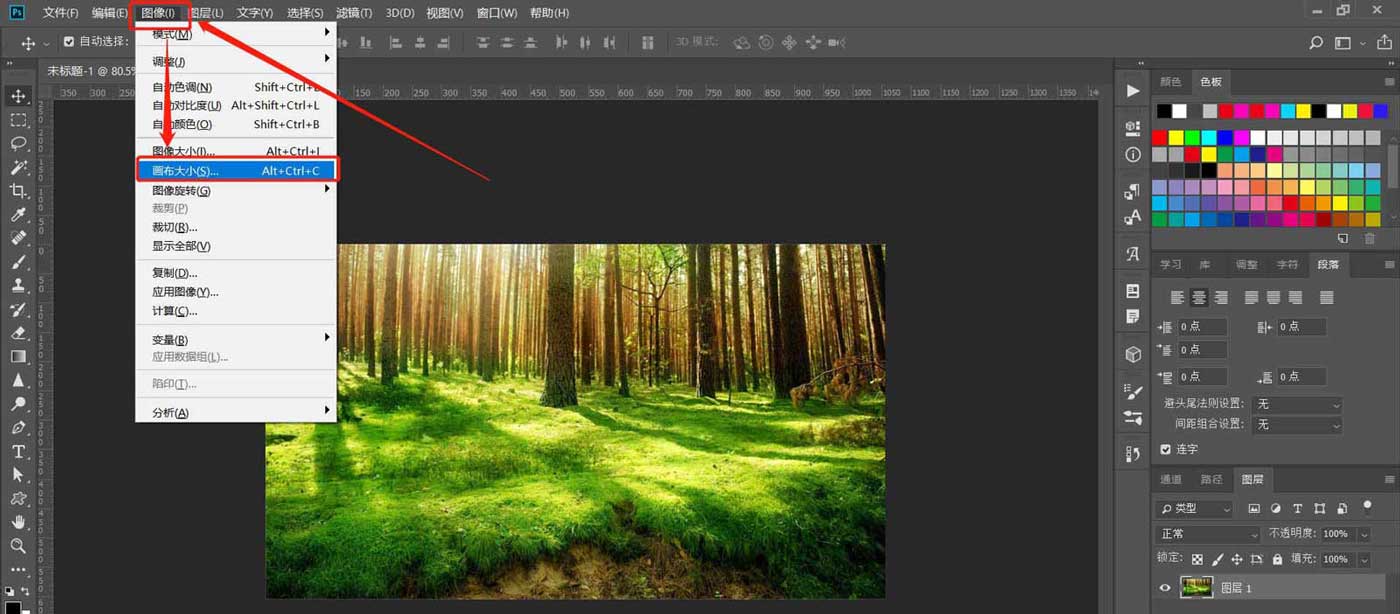The width and height of the screenshot is (1400, 614).
Task: Select the Horizontal Type tool
Action: point(18,451)
